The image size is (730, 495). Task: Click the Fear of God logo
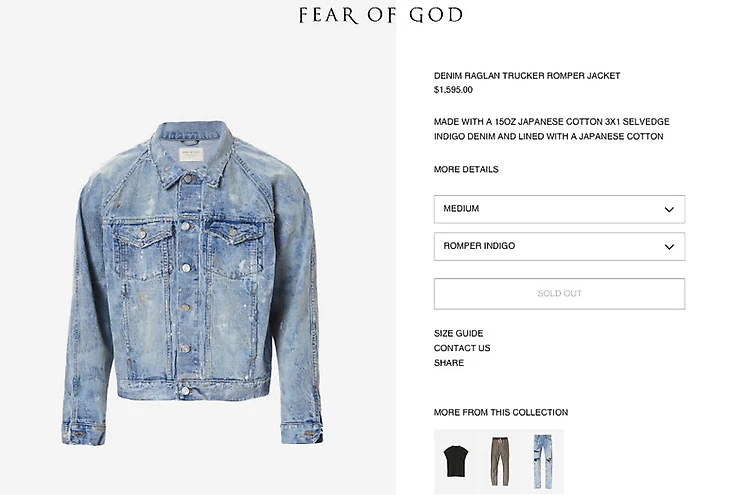[380, 15]
